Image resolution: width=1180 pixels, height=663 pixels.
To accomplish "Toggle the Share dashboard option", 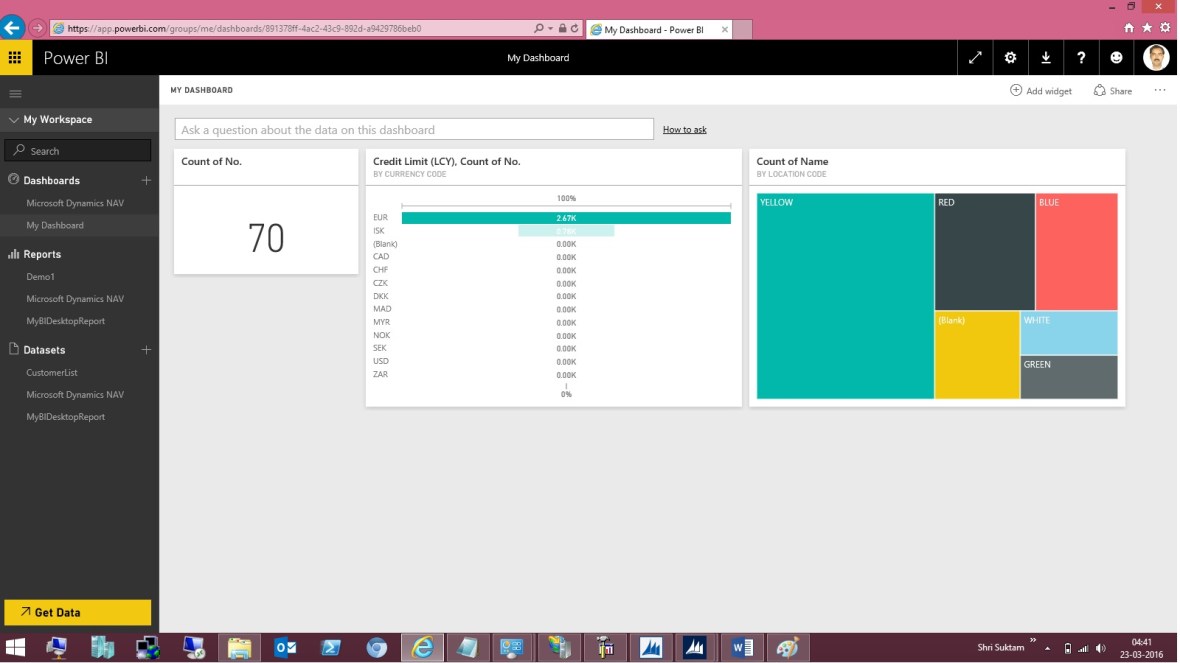I will (x=1112, y=90).
